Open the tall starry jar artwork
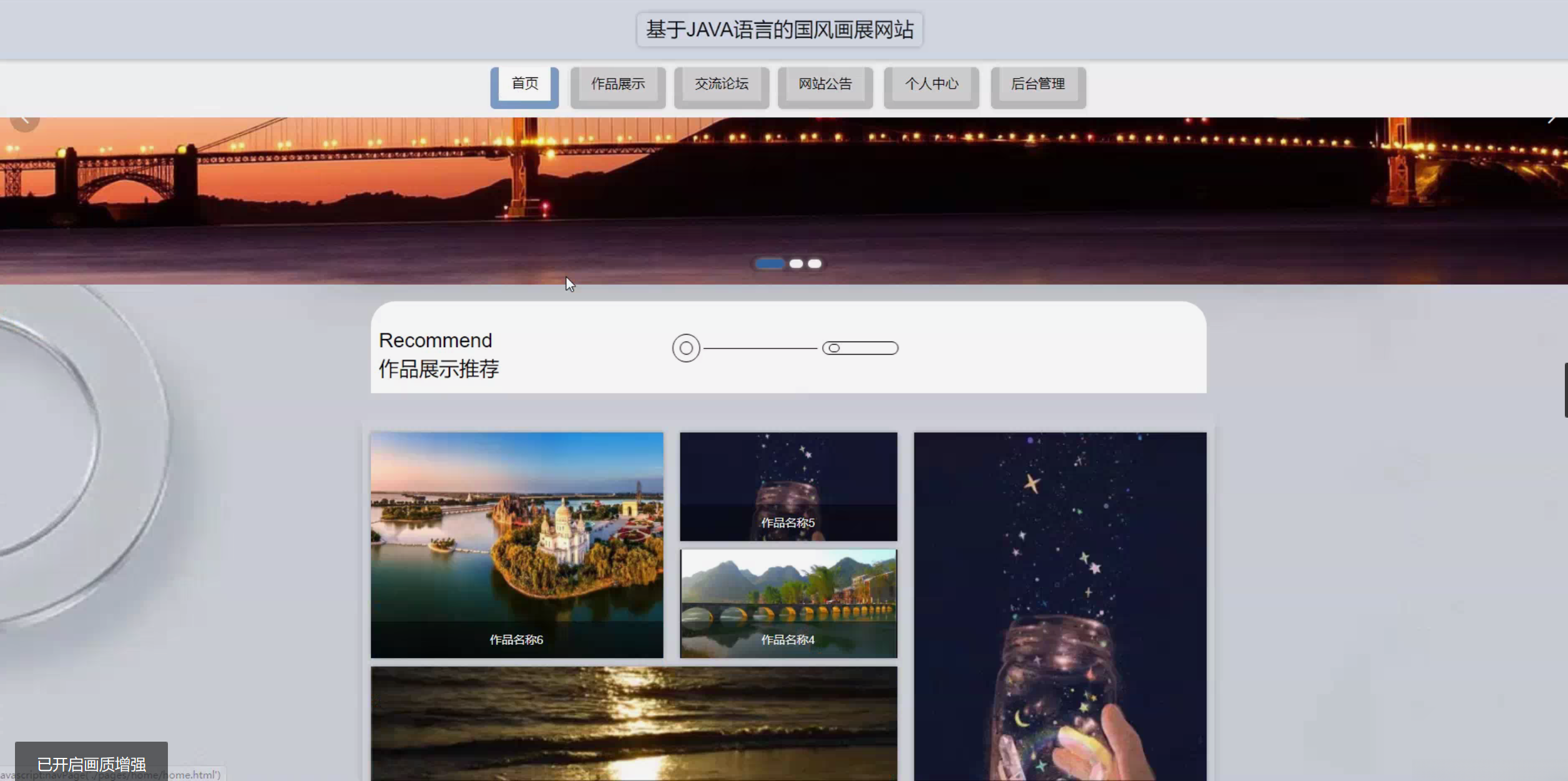Image resolution: width=1568 pixels, height=781 pixels. click(1060, 606)
